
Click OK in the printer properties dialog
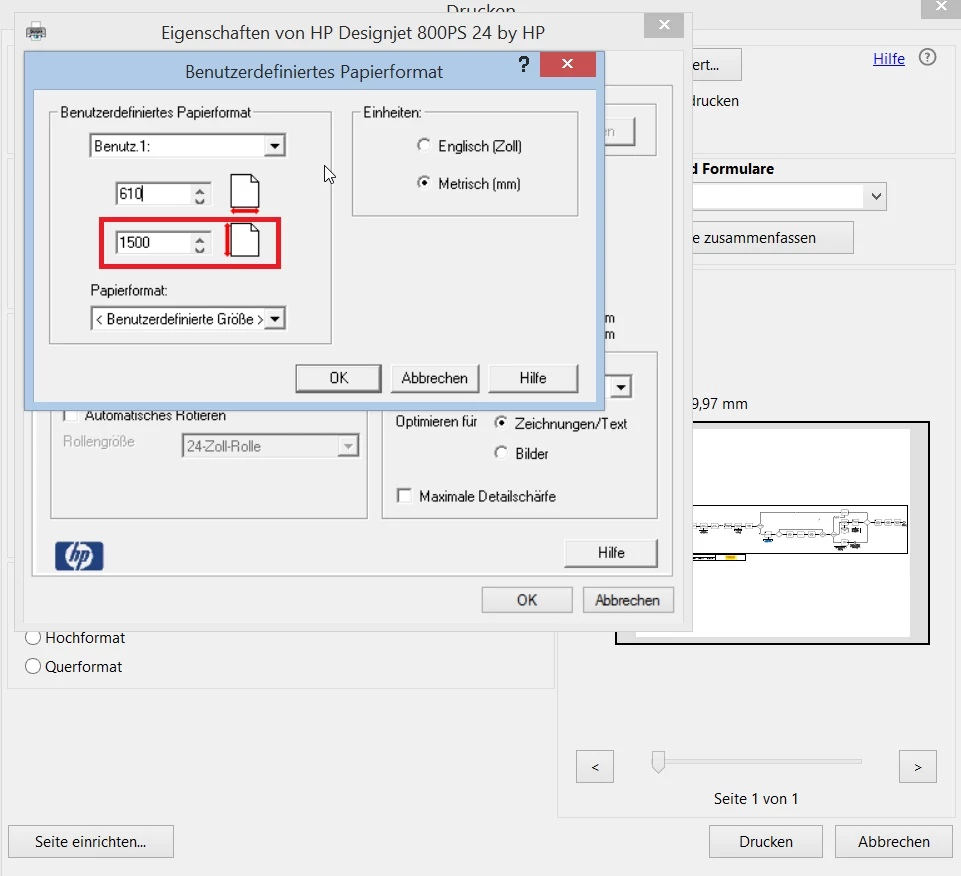[x=527, y=600]
